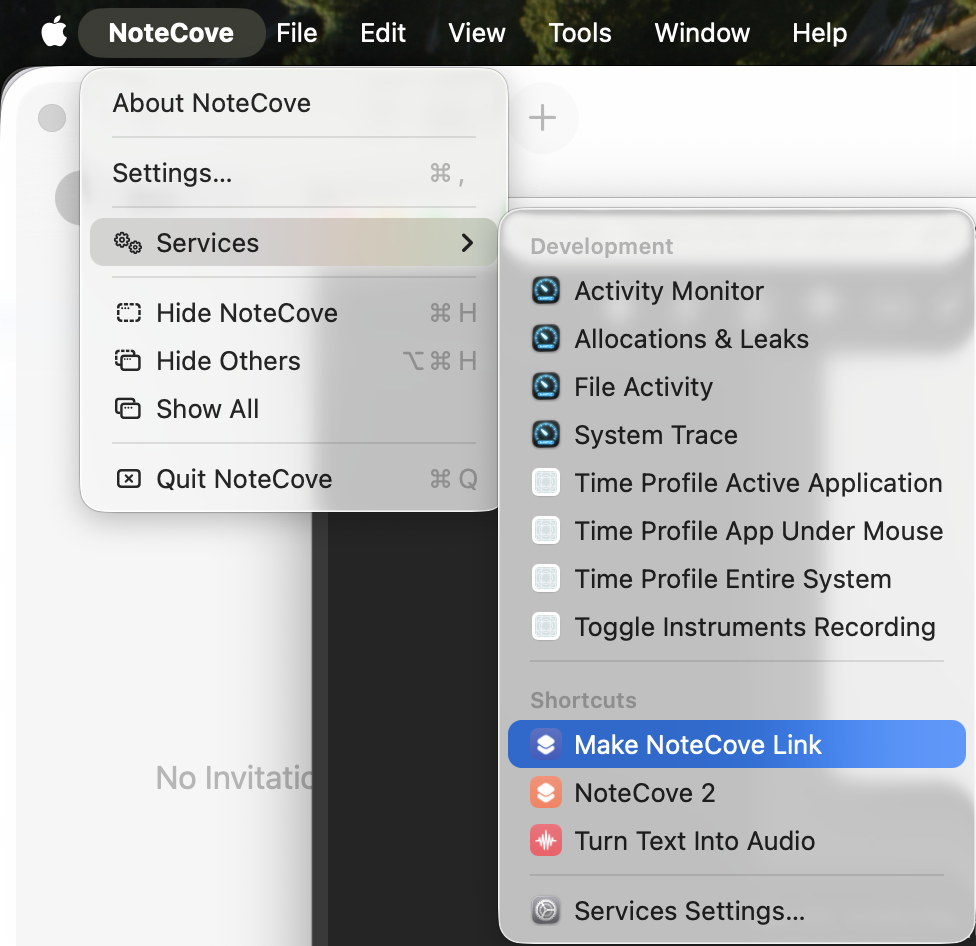This screenshot has height=946, width=976.
Task: Open the Window menu
Action: [702, 32]
